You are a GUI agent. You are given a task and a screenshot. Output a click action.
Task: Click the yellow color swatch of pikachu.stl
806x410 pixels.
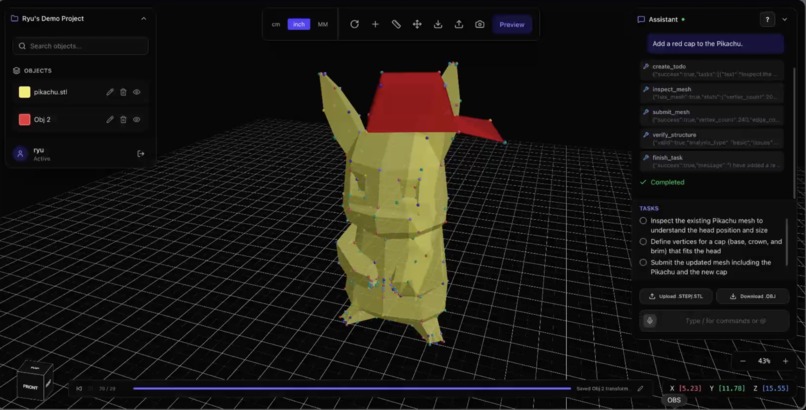click(25, 92)
